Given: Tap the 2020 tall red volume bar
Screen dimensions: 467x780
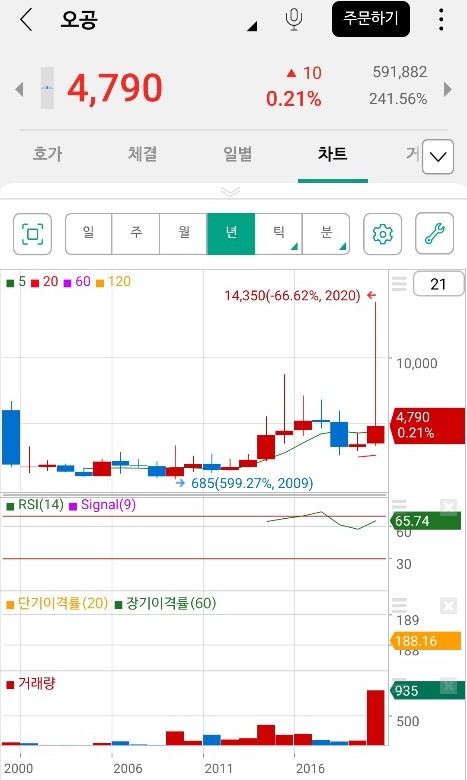Looking at the screenshot, I should tap(375, 717).
